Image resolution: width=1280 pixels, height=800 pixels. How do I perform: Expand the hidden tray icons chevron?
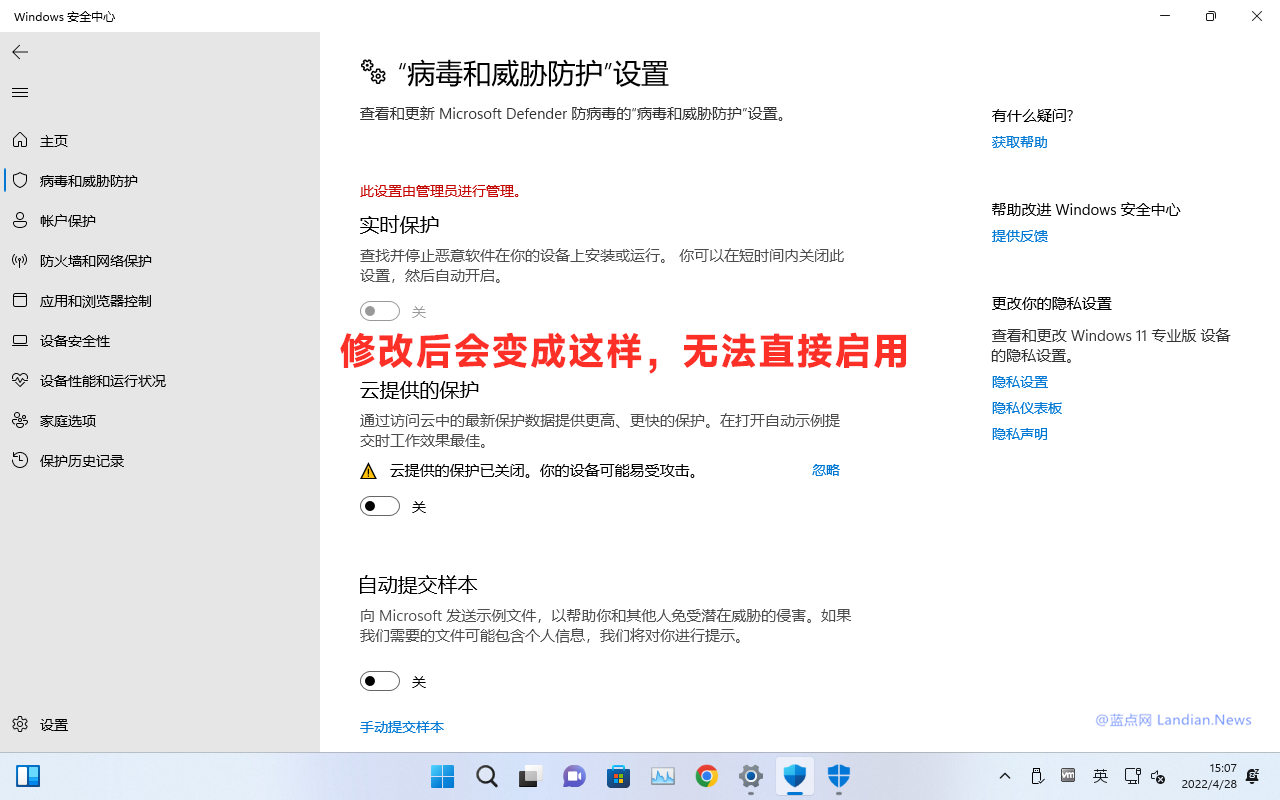(1005, 776)
